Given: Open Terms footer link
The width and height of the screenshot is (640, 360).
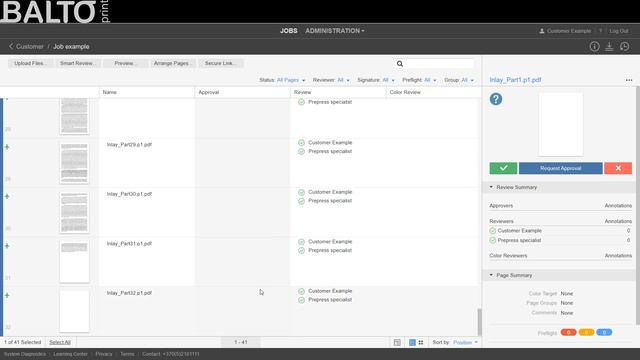Looking at the screenshot, I should point(127,354).
